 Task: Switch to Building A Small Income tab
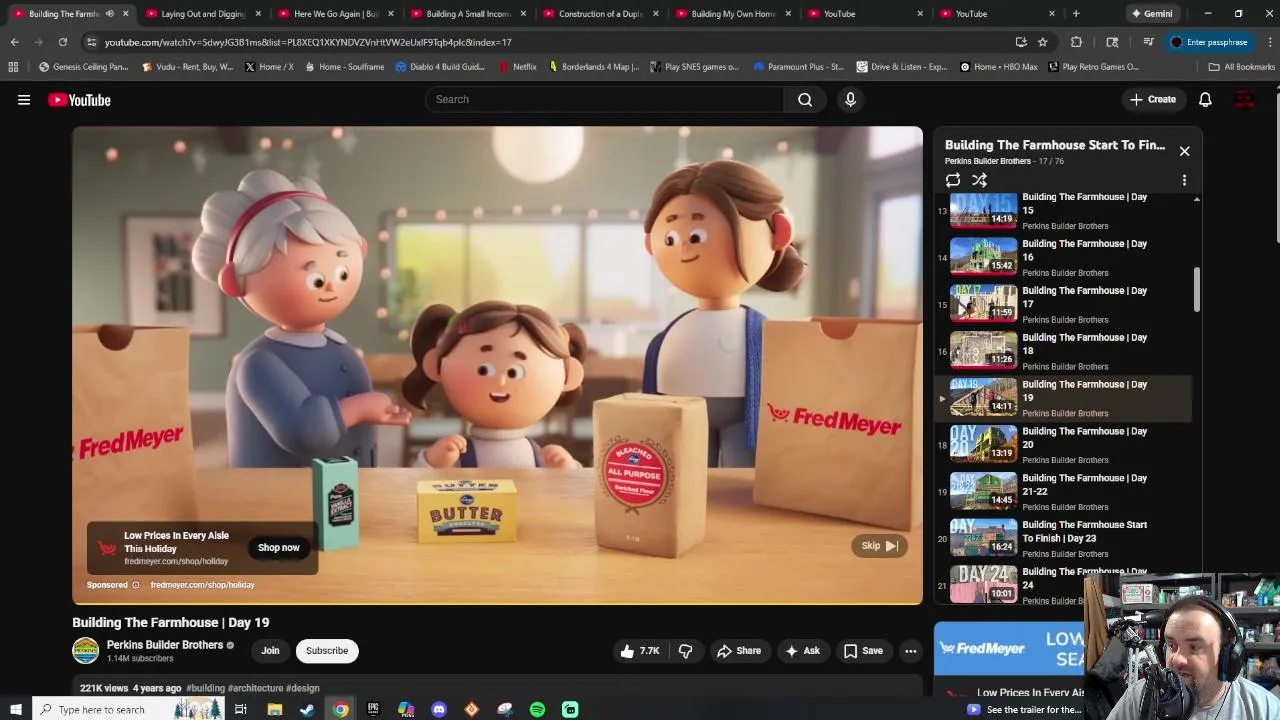pos(468,14)
